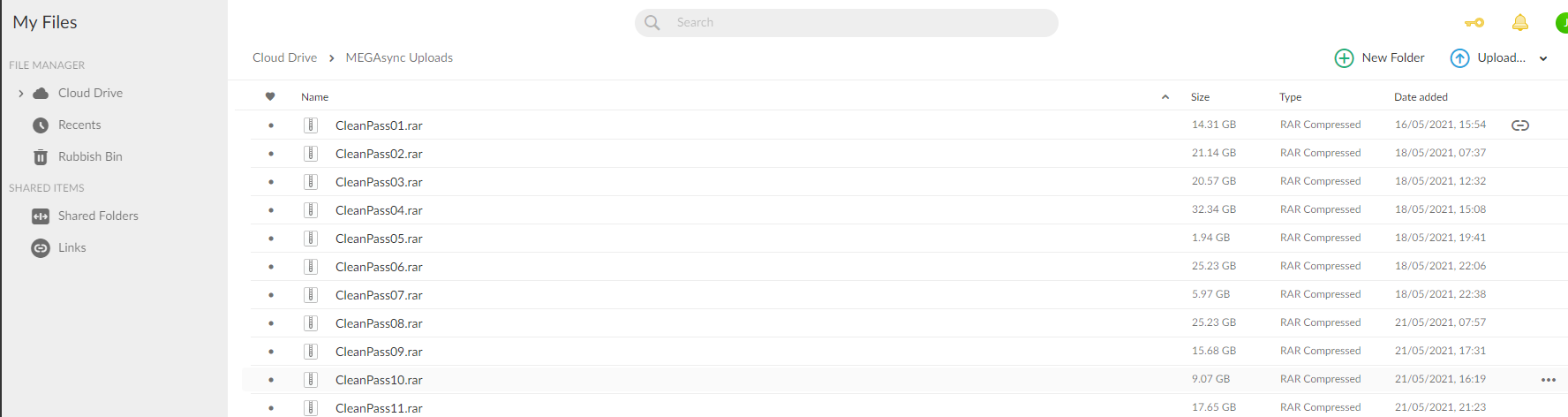Open the dropdown arrow beside Upload
Screen dimensions: 1568x417
click(1543, 59)
